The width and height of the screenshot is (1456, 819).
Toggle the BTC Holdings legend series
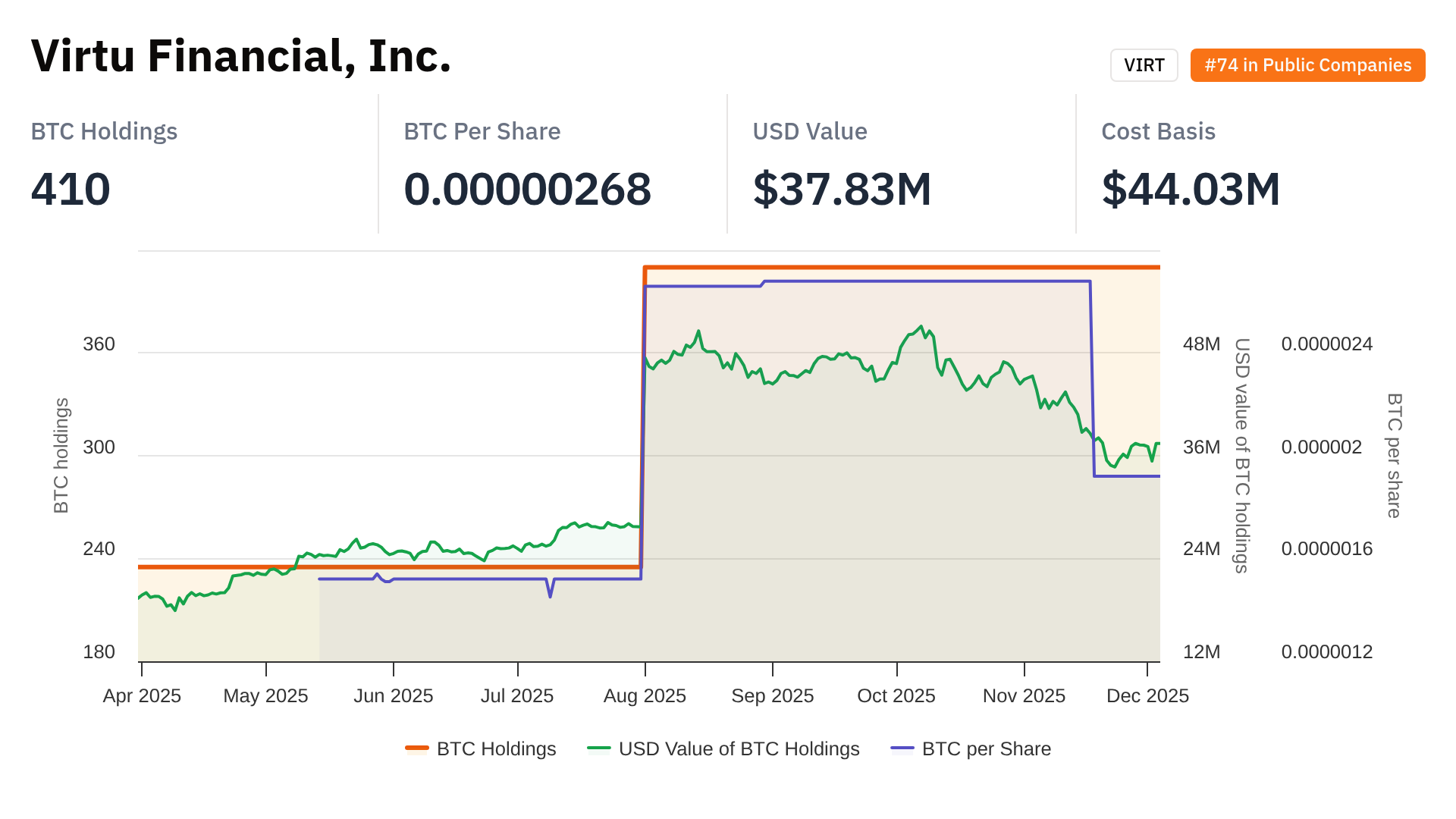click(496, 748)
